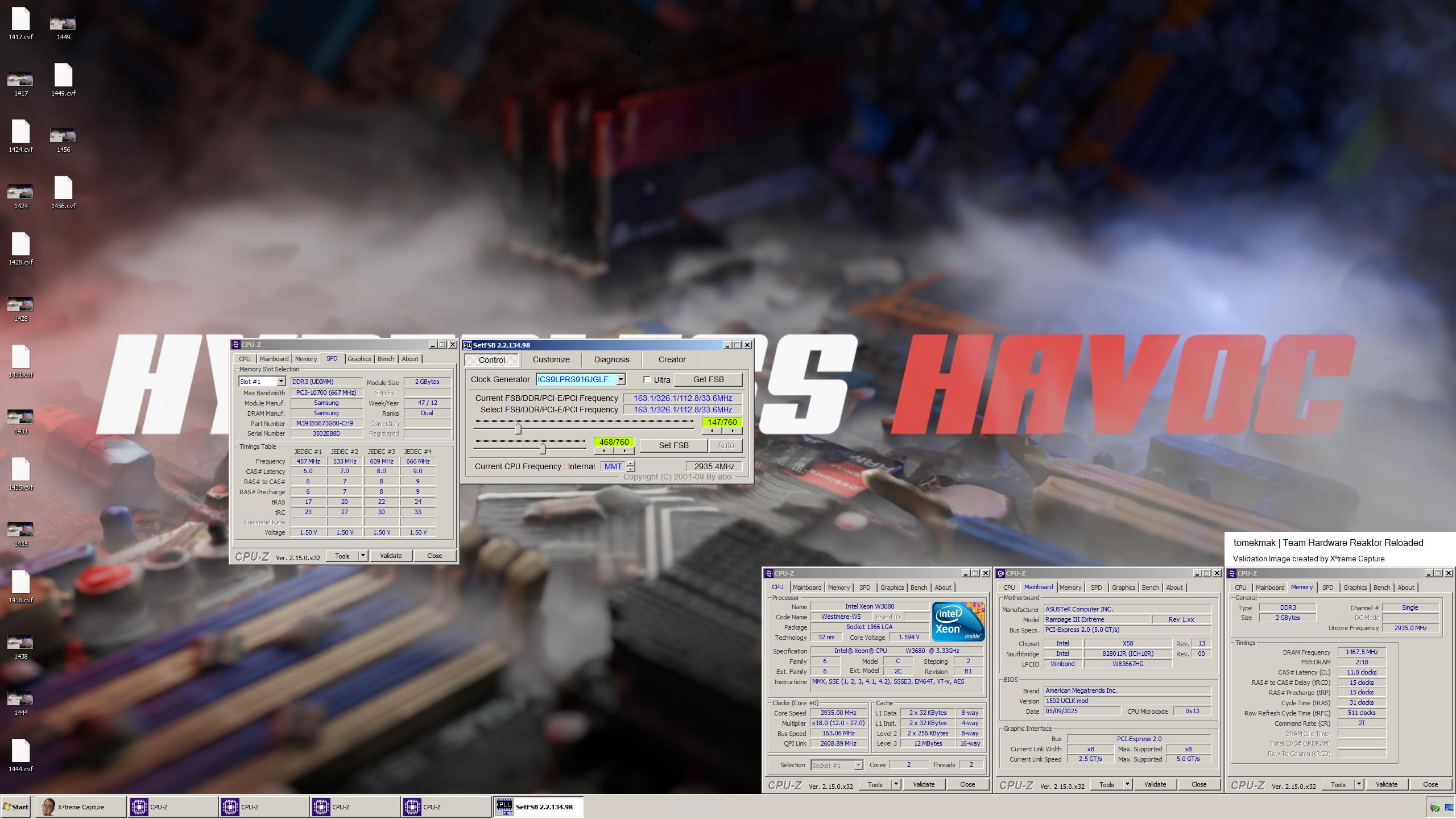Click the BIOS version 1502 UCLK mod
The height and width of the screenshot is (819, 1456).
pyautogui.click(x=1127, y=701)
